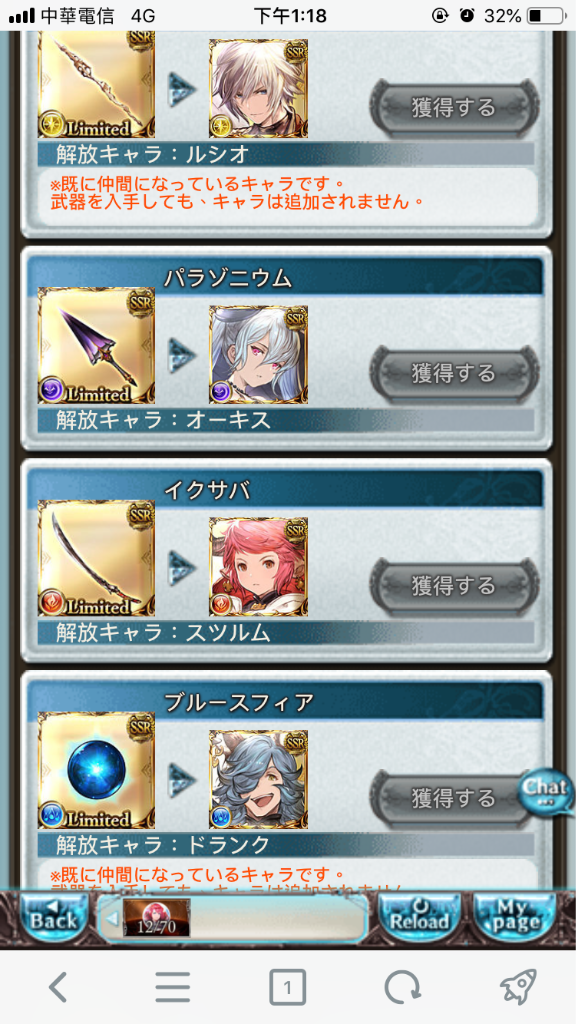
Task: Click 獲得する button for パラゾニウム
Action: click(455, 373)
